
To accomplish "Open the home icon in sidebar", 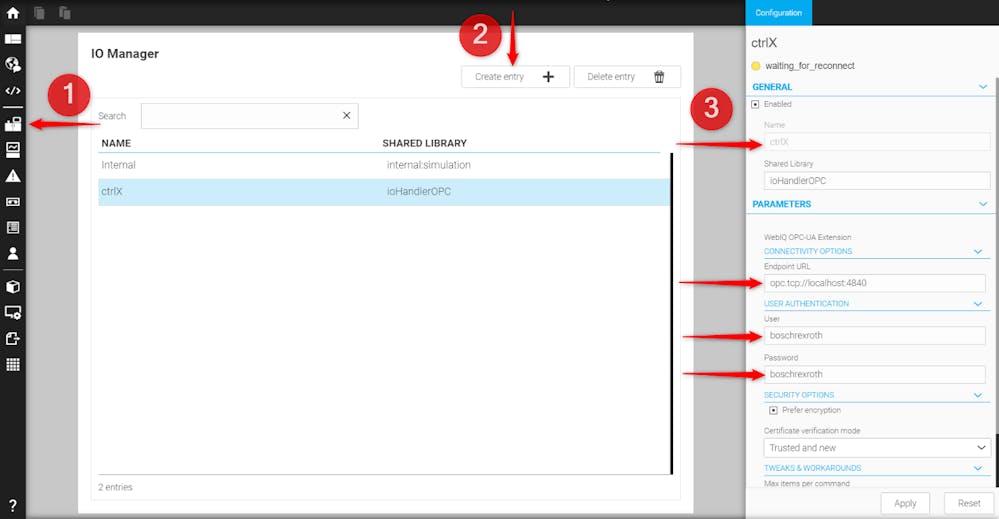I will (x=13, y=13).
